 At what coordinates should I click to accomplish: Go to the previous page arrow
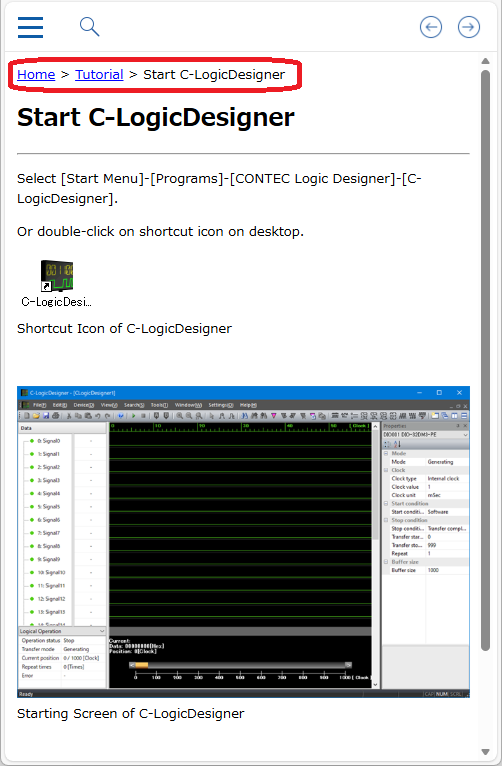click(431, 27)
